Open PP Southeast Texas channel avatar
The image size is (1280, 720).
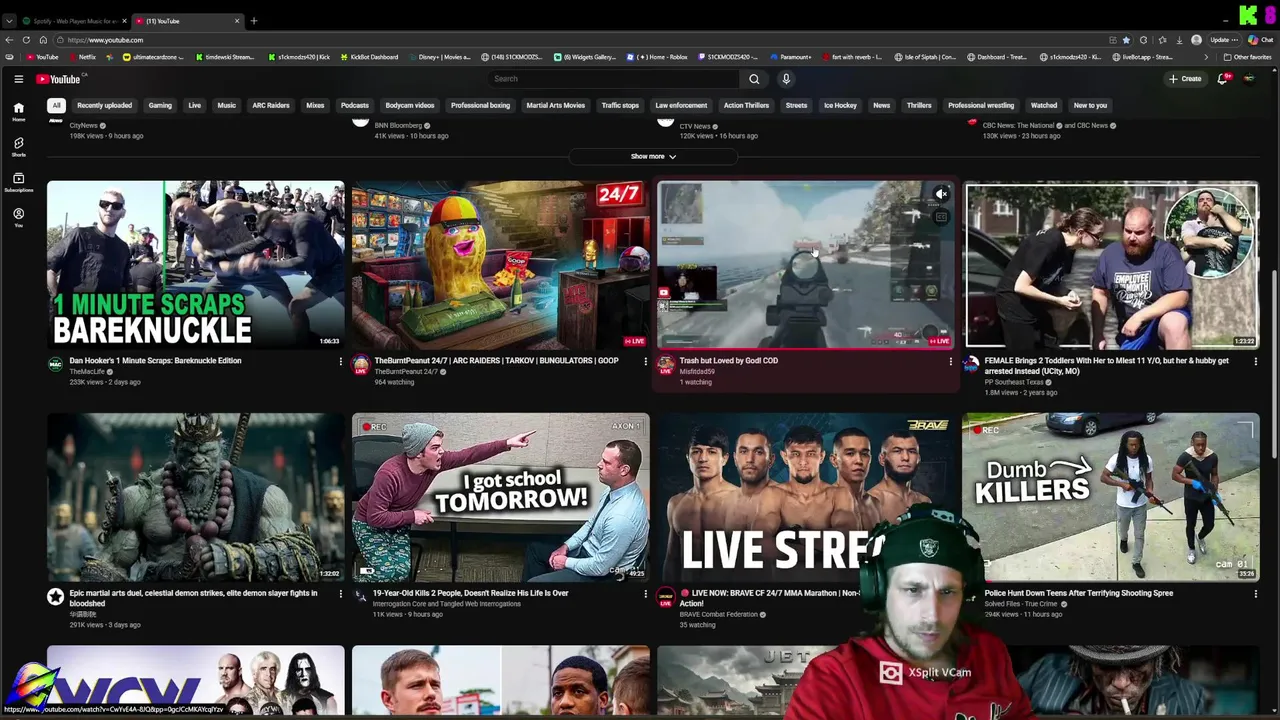point(971,365)
